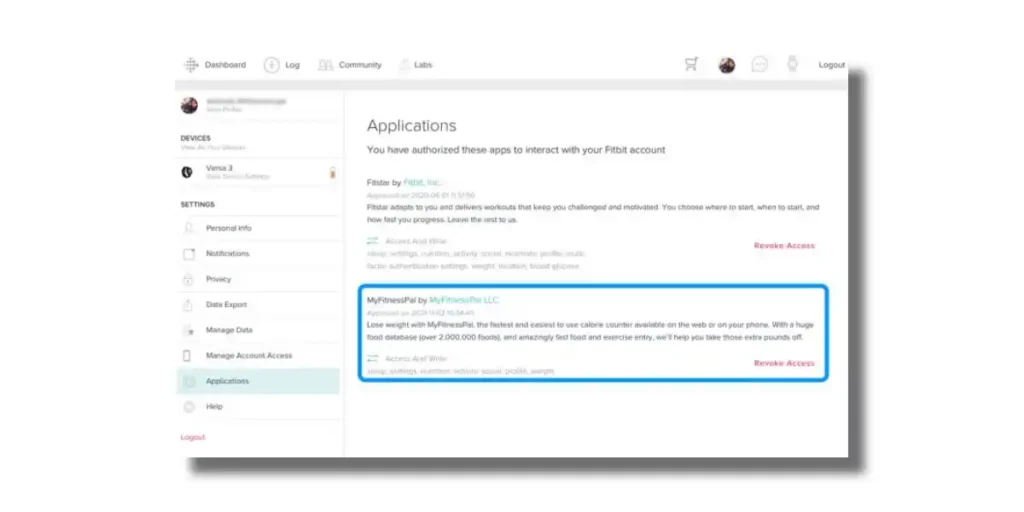Click the sidebar profile picture
The image size is (1024, 512).
coord(189,105)
